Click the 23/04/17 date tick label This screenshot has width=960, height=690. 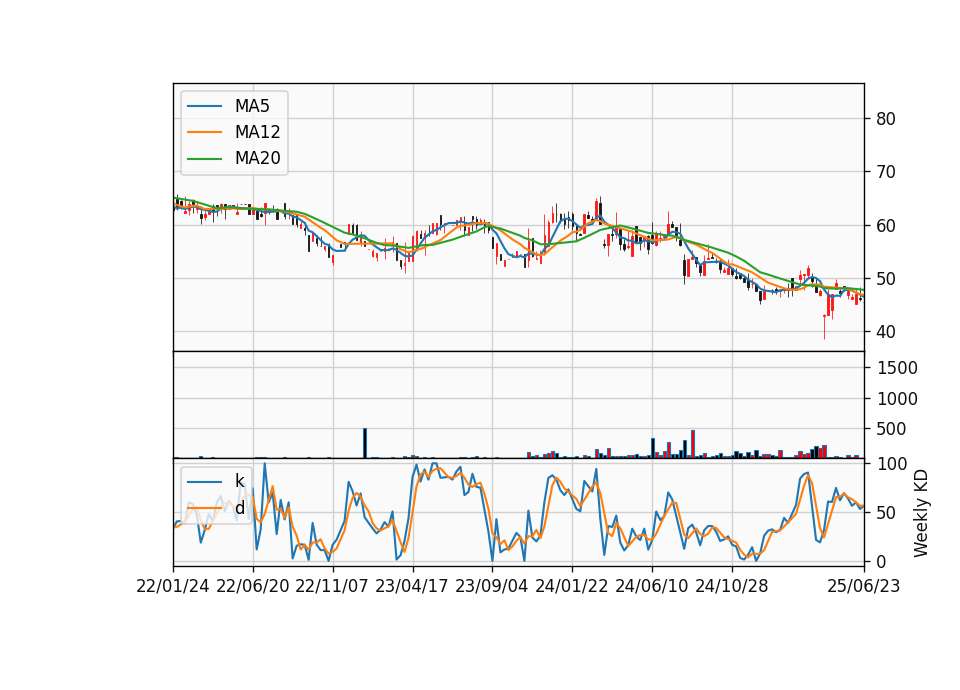point(411,586)
